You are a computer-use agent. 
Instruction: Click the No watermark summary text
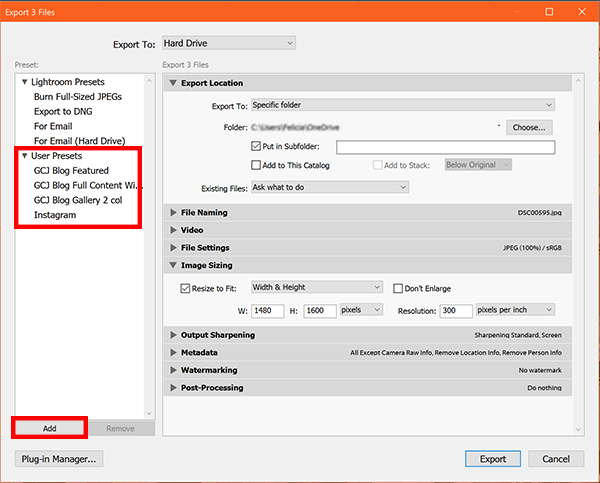[x=540, y=370]
